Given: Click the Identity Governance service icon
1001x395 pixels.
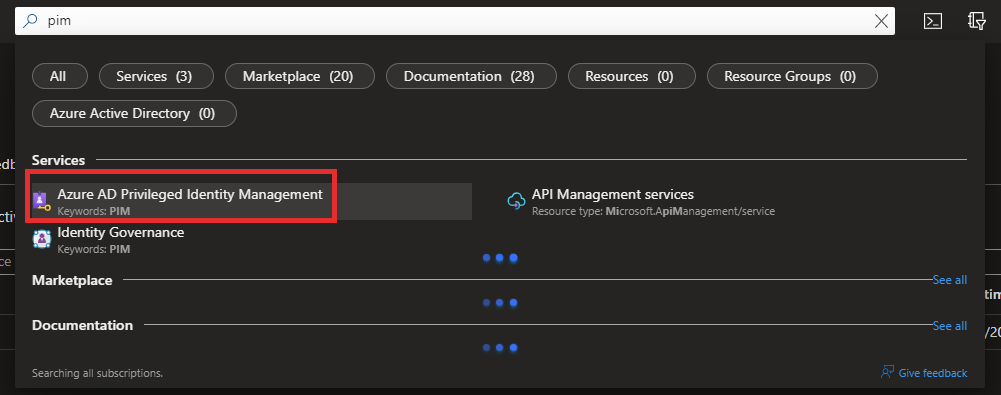Looking at the screenshot, I should [x=41, y=239].
